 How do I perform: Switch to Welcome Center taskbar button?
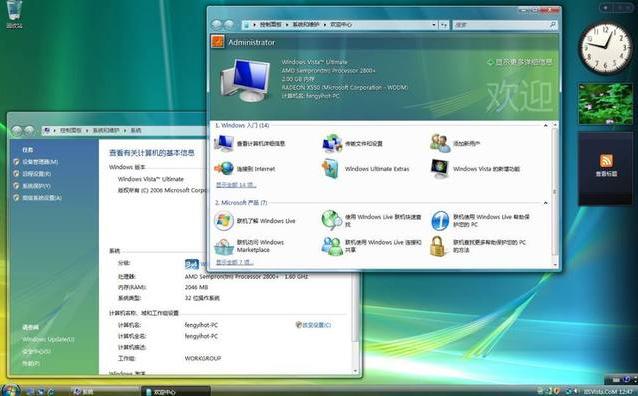point(176,392)
